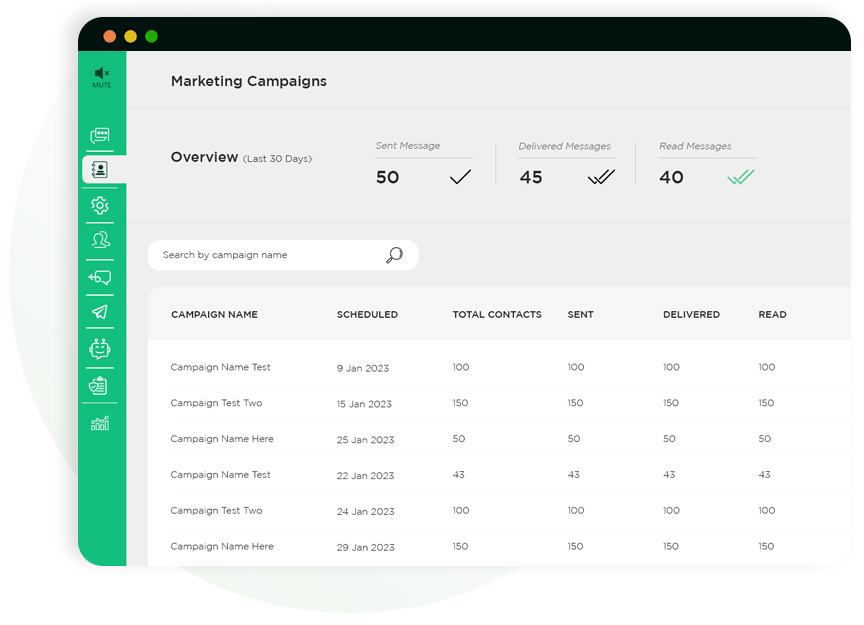Click the (Last 30 Days) label
Viewport: 864px width, 625px height.
pos(277,159)
